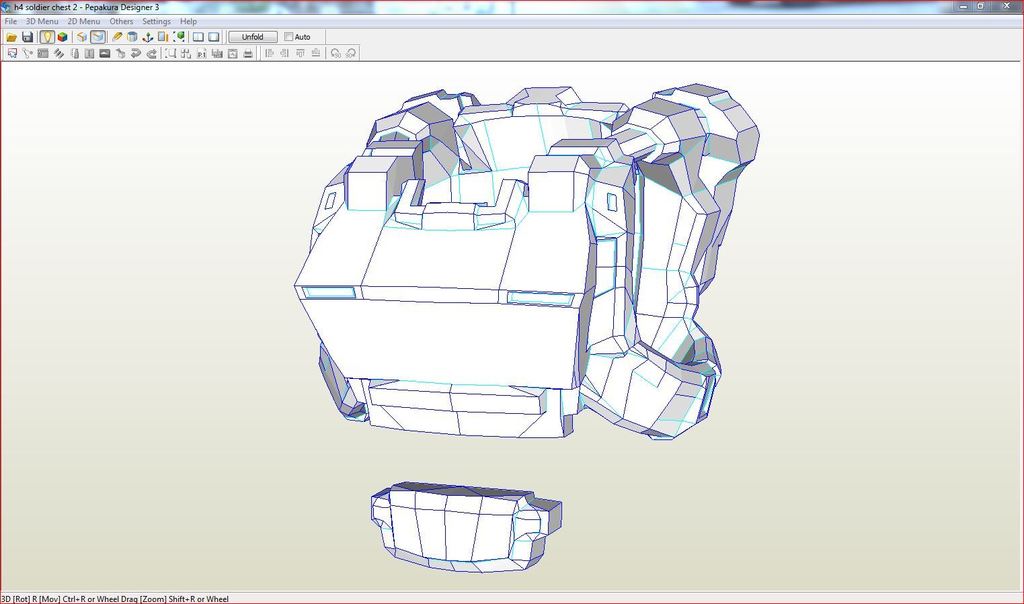
Task: Open the 2D Menu
Action: click(x=84, y=22)
